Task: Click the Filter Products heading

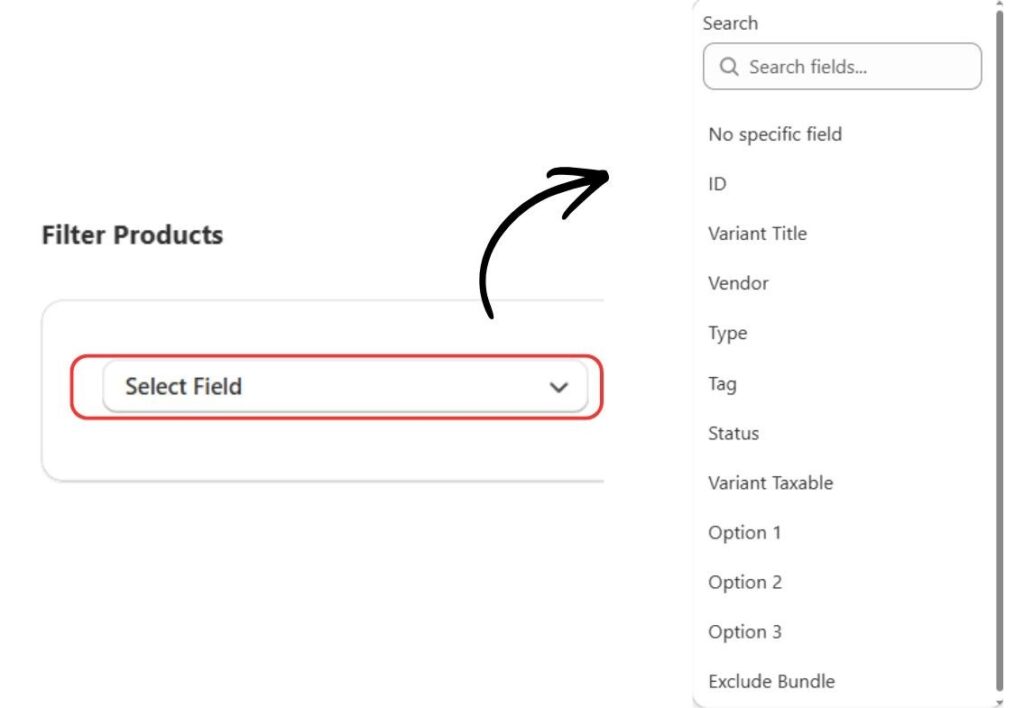Action: (132, 235)
